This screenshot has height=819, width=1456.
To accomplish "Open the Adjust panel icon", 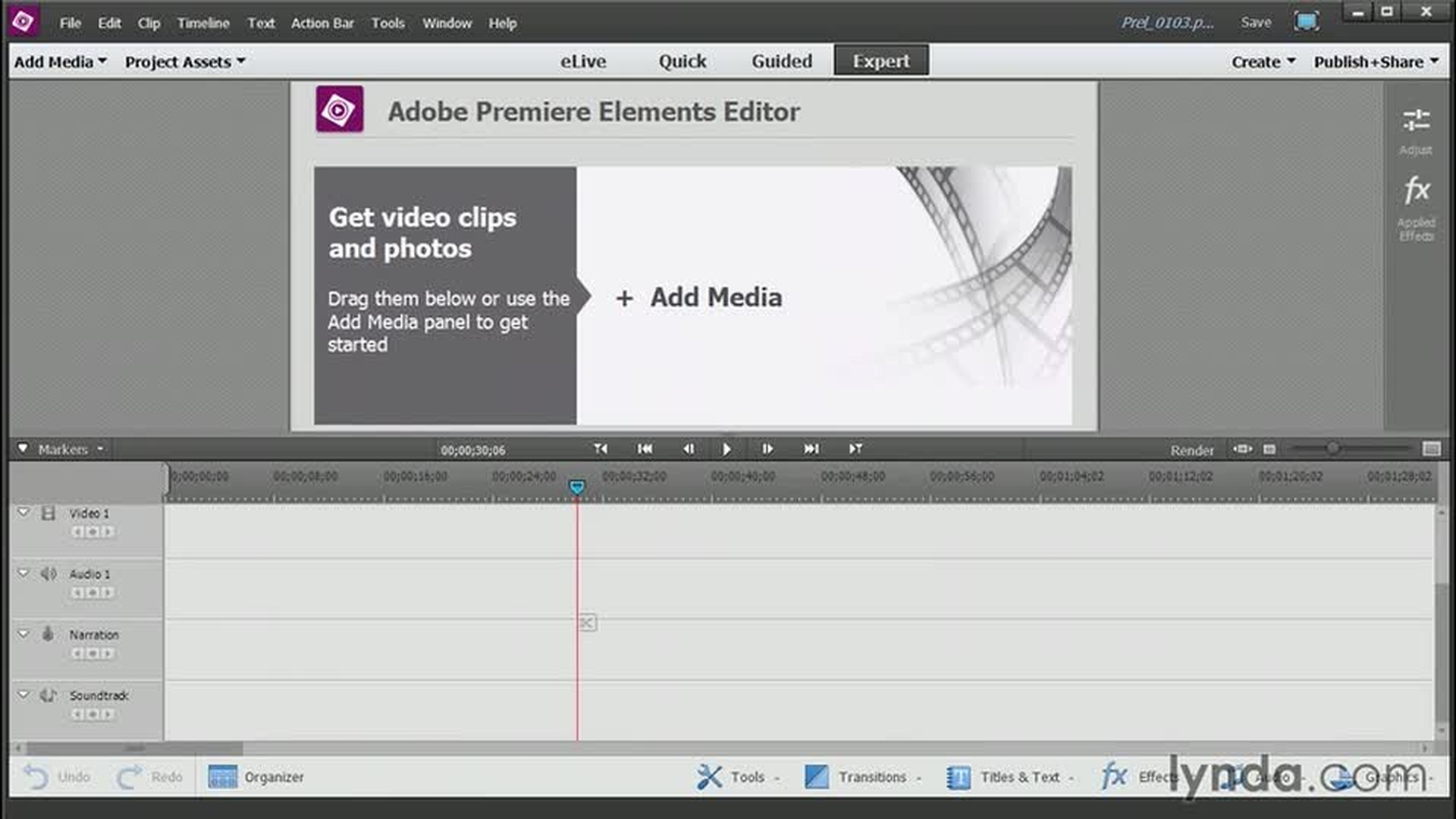I will [x=1416, y=121].
